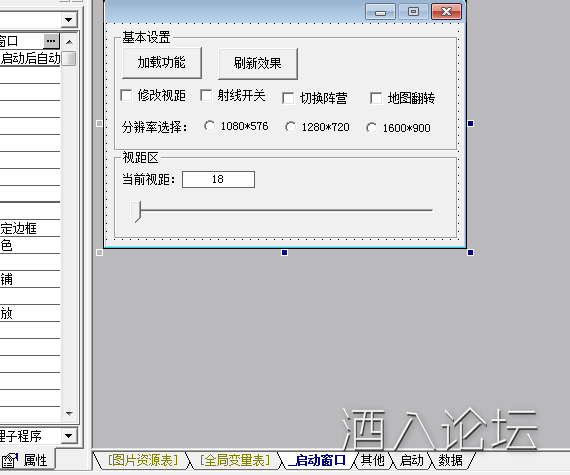Expand the 子程序 event dropdown
Screen dimensions: 570x475
[69, 435]
